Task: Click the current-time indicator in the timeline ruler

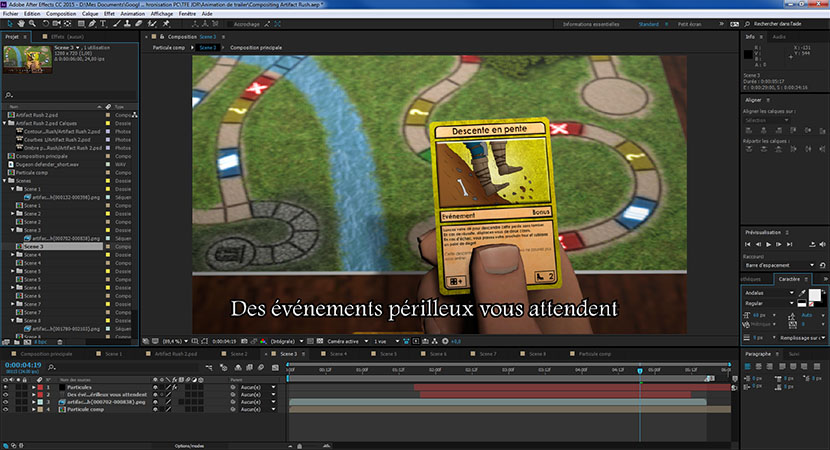Action: tap(640, 371)
